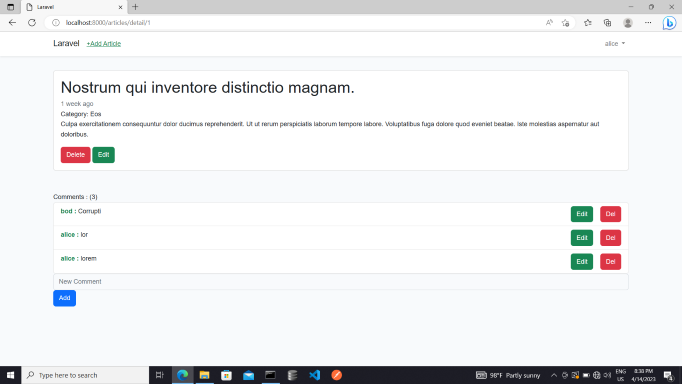Reload the current page
This screenshot has height=384, width=682.
pos(32,23)
